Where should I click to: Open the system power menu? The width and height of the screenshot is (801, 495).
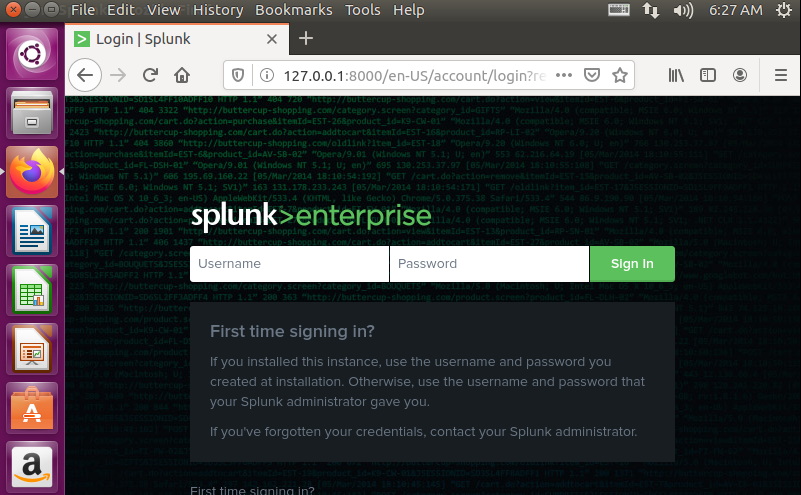click(x=784, y=10)
